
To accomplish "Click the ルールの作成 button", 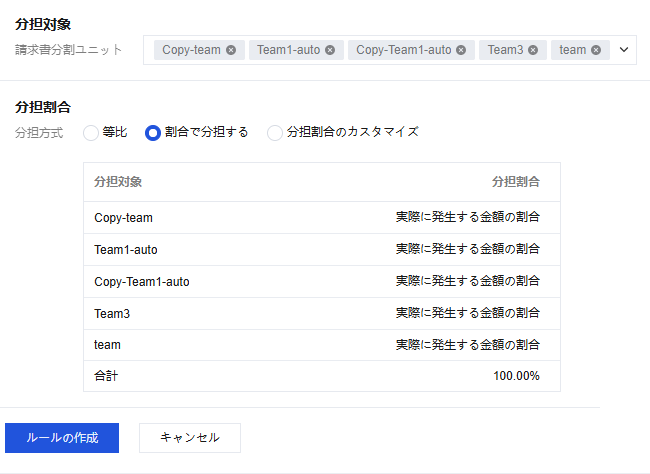I will point(62,438).
